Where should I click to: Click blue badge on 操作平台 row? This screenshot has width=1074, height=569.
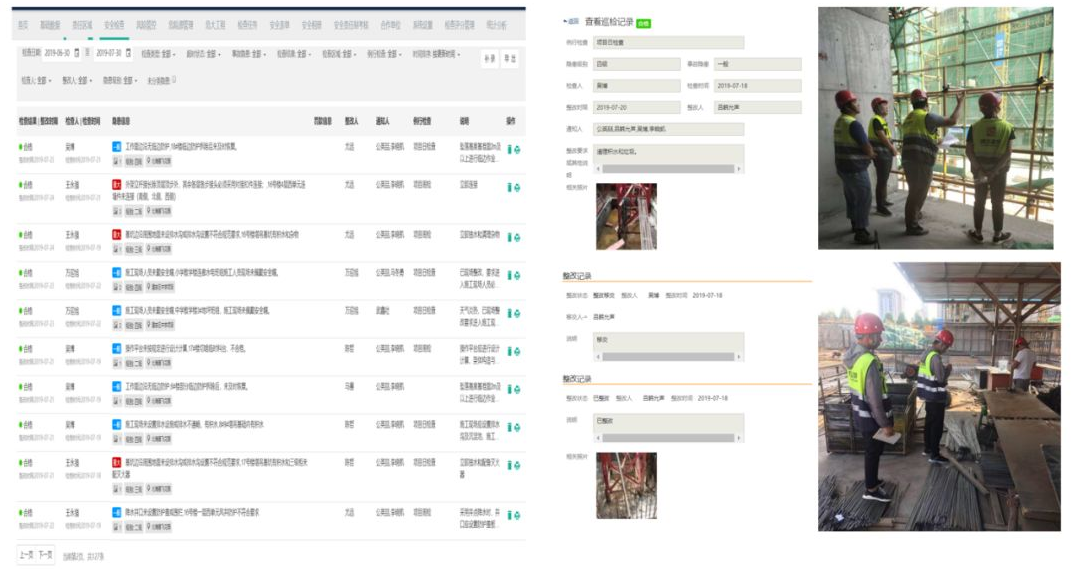pyautogui.click(x=117, y=349)
